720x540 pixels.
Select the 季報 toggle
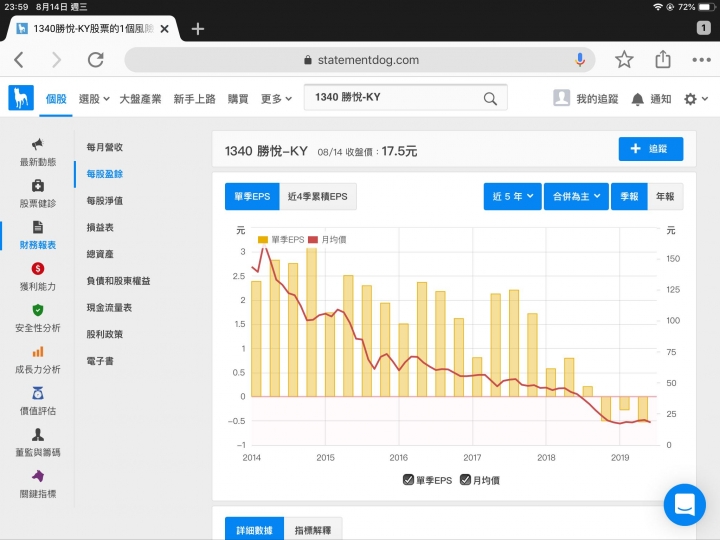629,197
